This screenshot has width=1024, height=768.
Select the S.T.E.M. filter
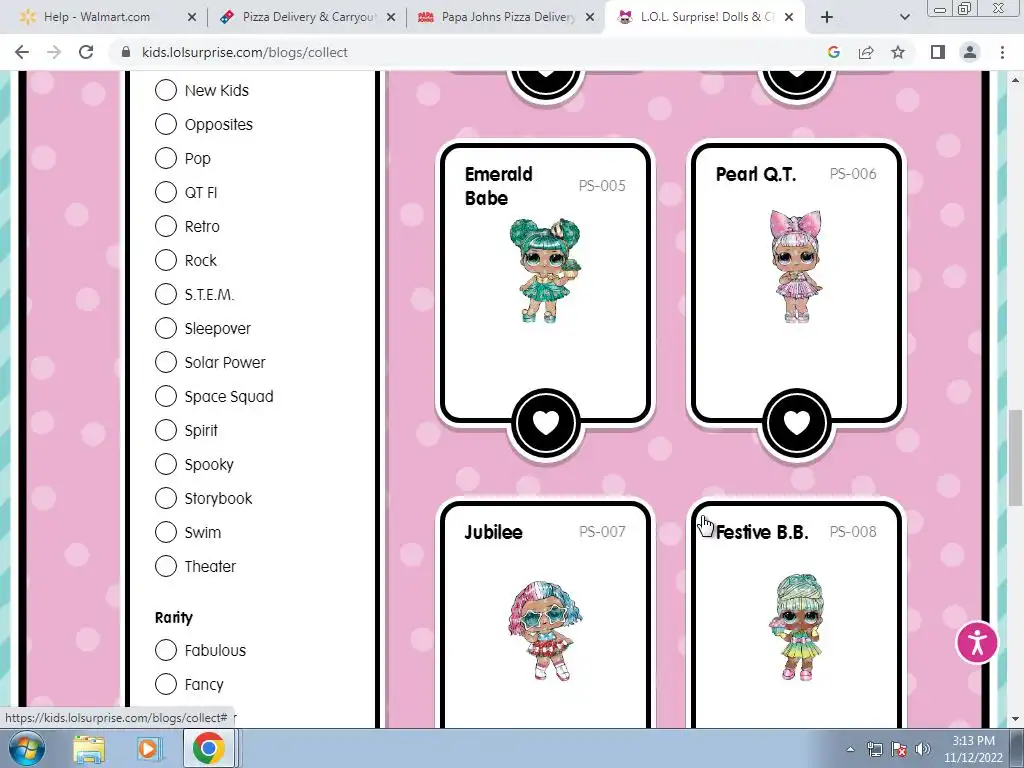pos(166,294)
